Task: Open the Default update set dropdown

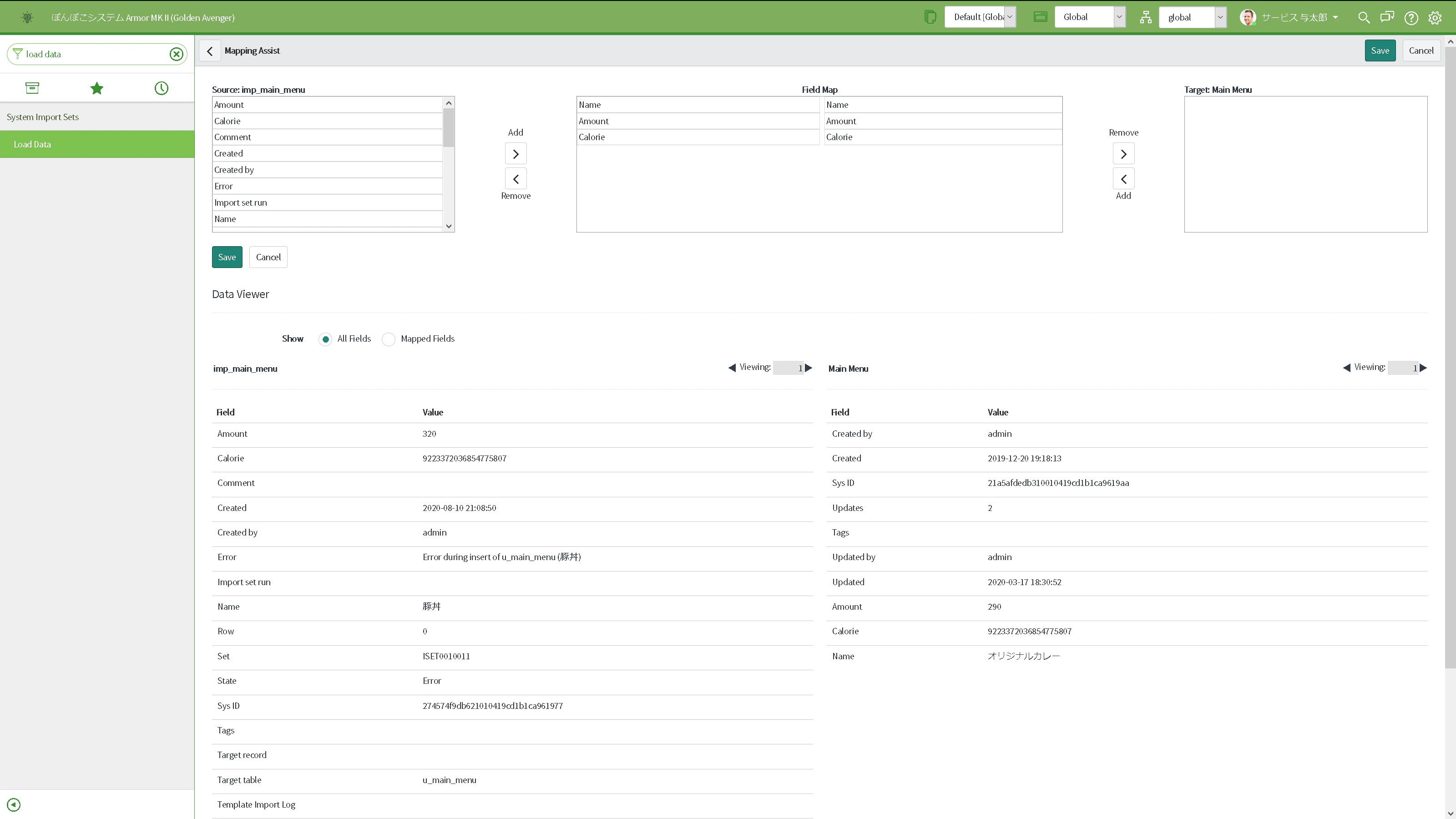Action: (980, 17)
